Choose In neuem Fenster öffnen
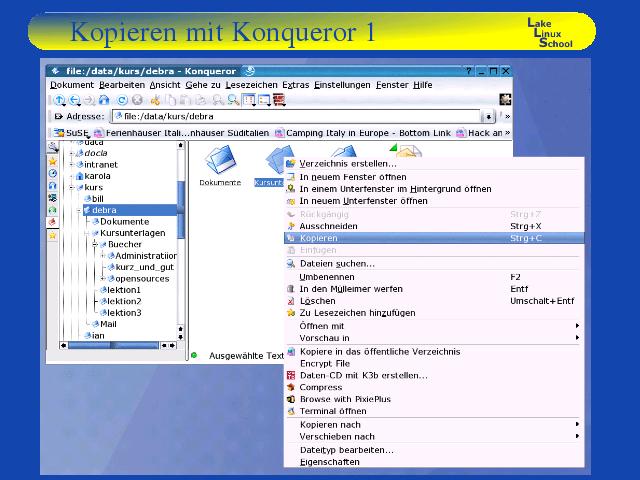Viewport: 640px width, 480px height. click(x=434, y=177)
